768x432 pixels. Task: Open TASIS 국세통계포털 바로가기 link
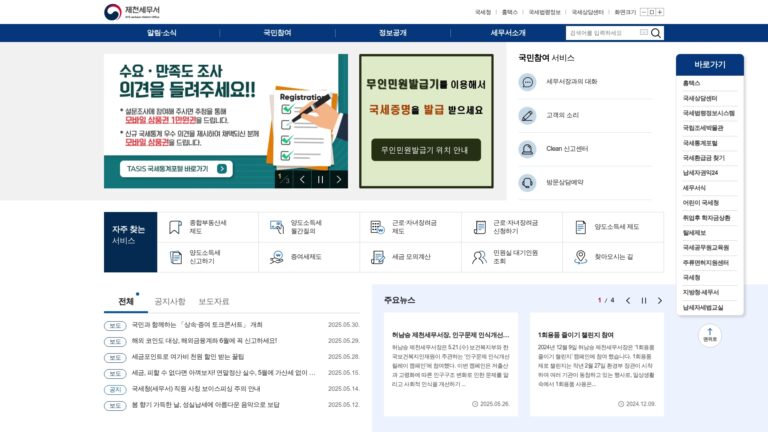[x=176, y=168]
